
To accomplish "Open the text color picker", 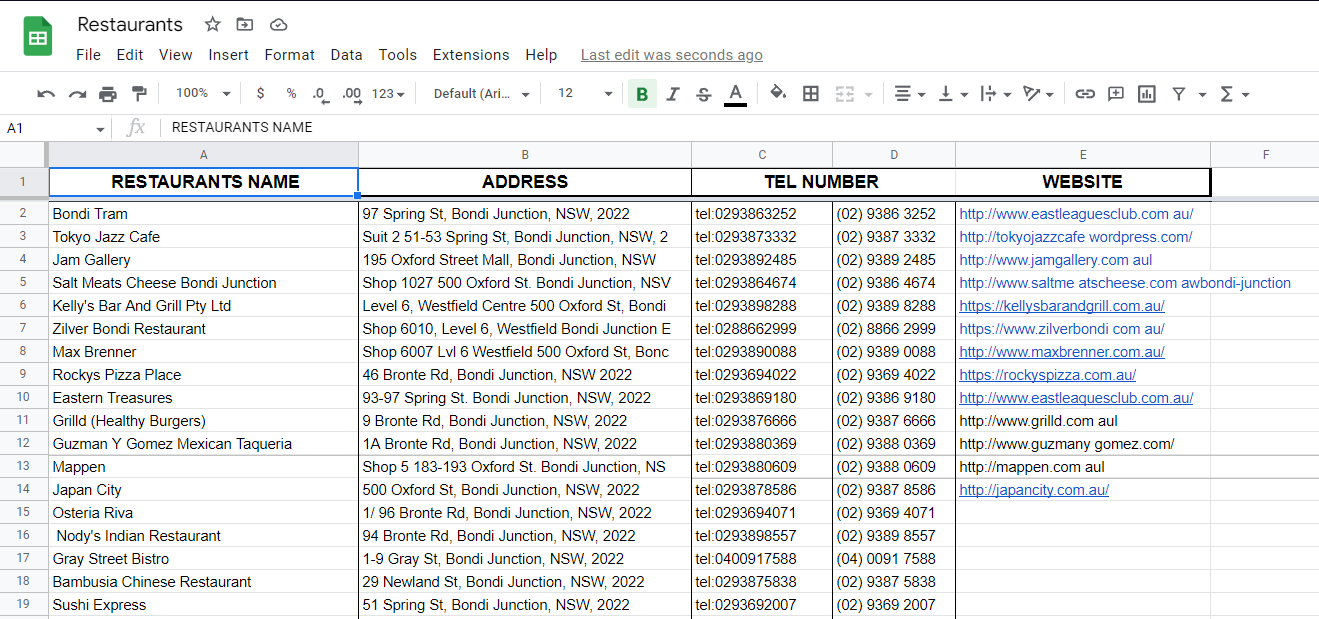I will coord(735,94).
